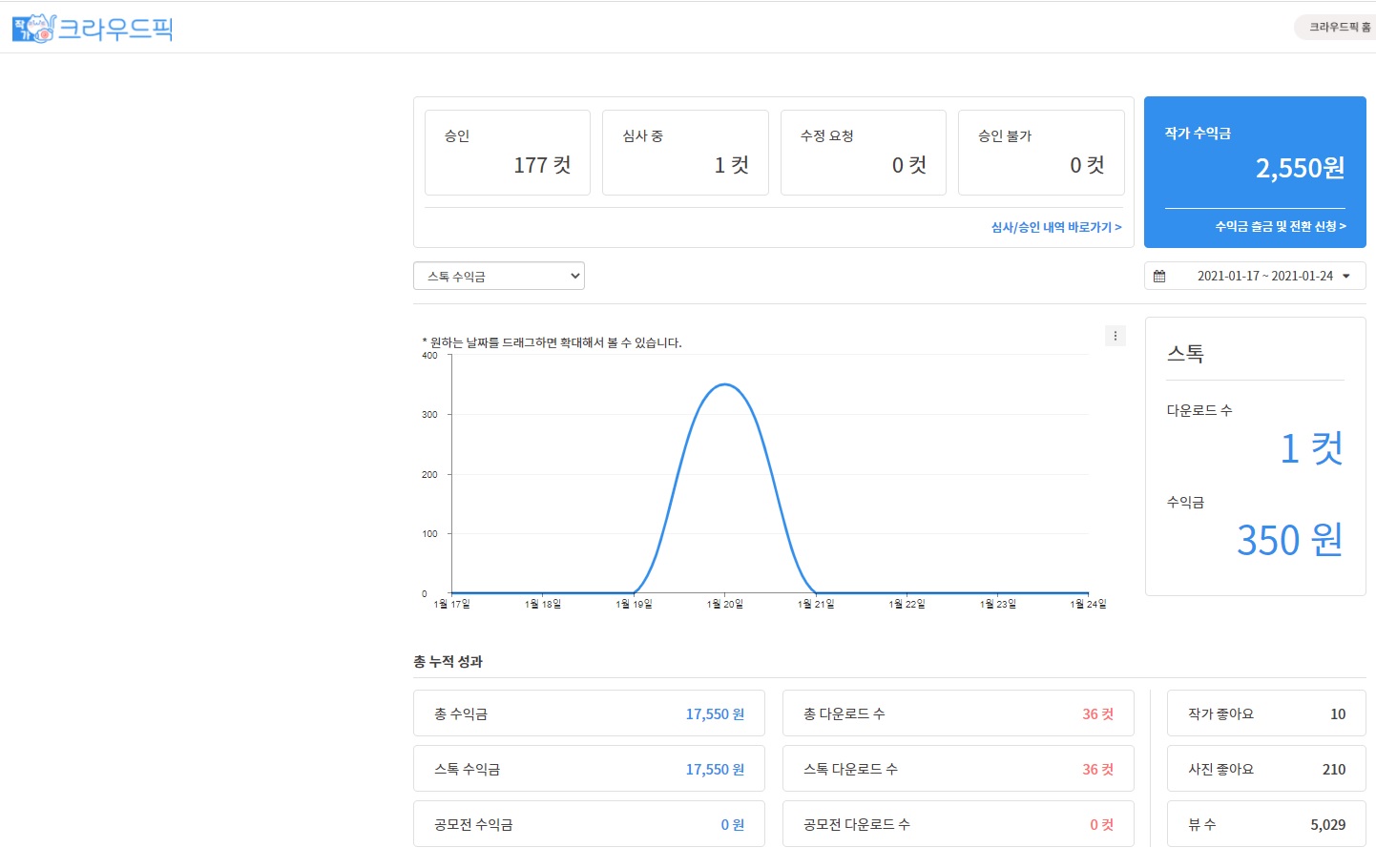Click the 1월 21일 axis label
The width and height of the screenshot is (1376, 868).
click(x=816, y=604)
